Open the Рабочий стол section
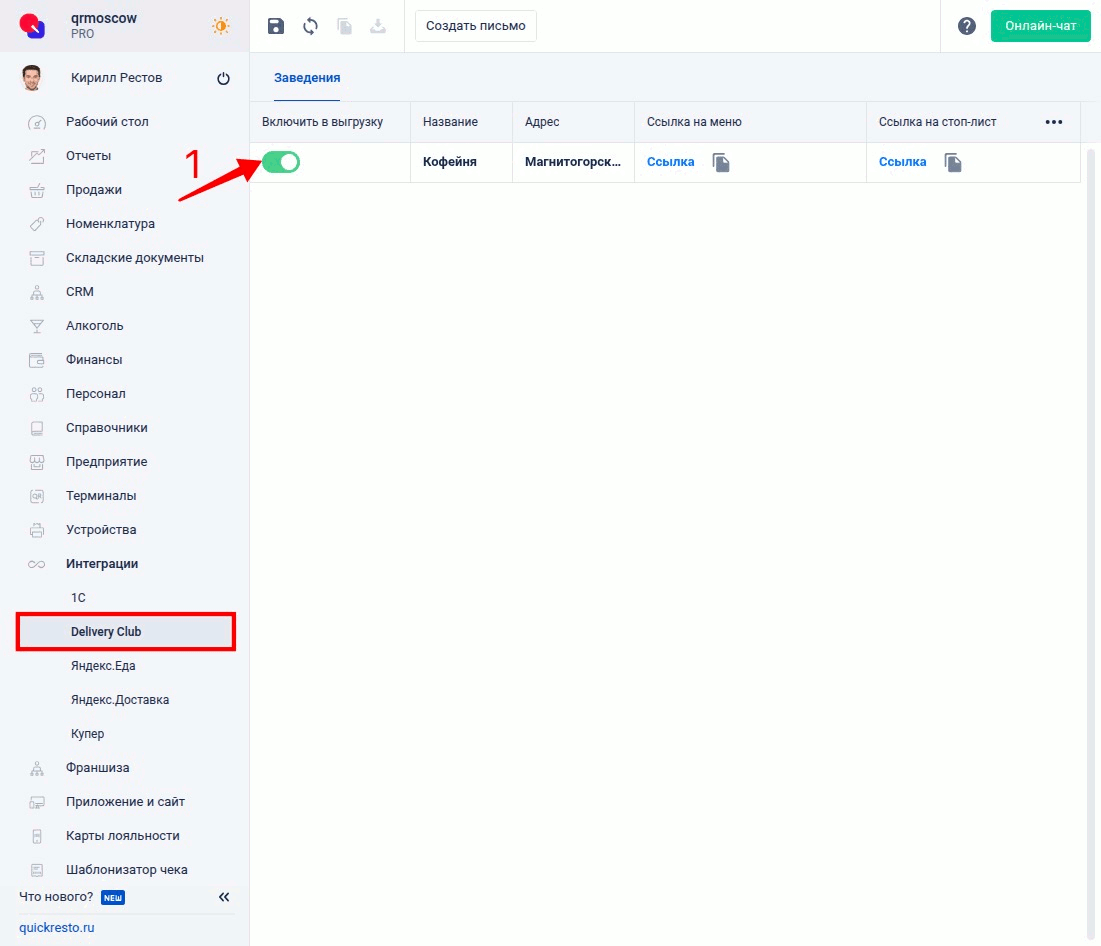1101x946 pixels. 107,122
